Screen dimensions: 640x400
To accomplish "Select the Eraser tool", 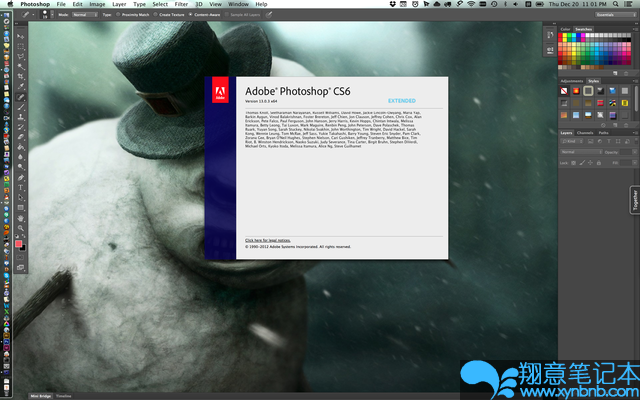I will (x=20, y=137).
